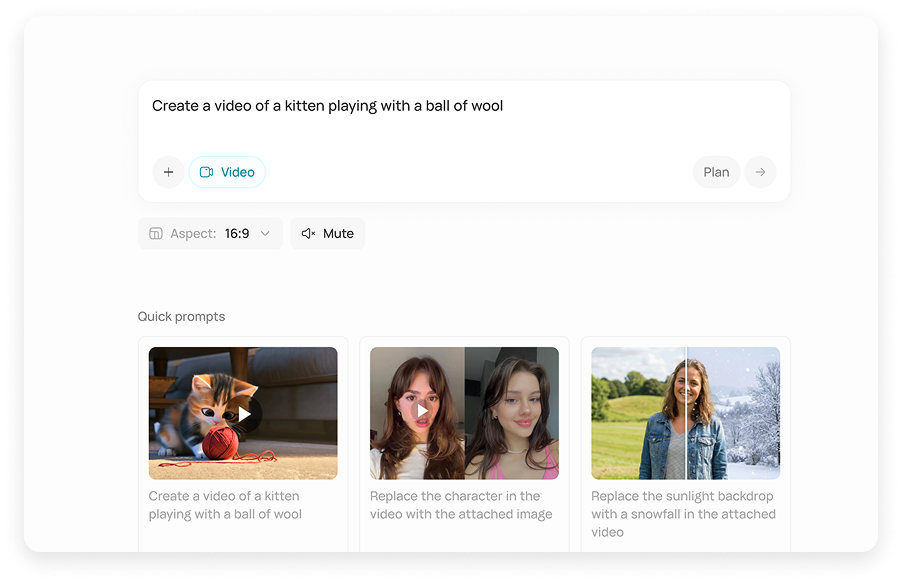Open the Aspect ratio dropdown
This screenshot has height=584, width=902.
pos(210,233)
